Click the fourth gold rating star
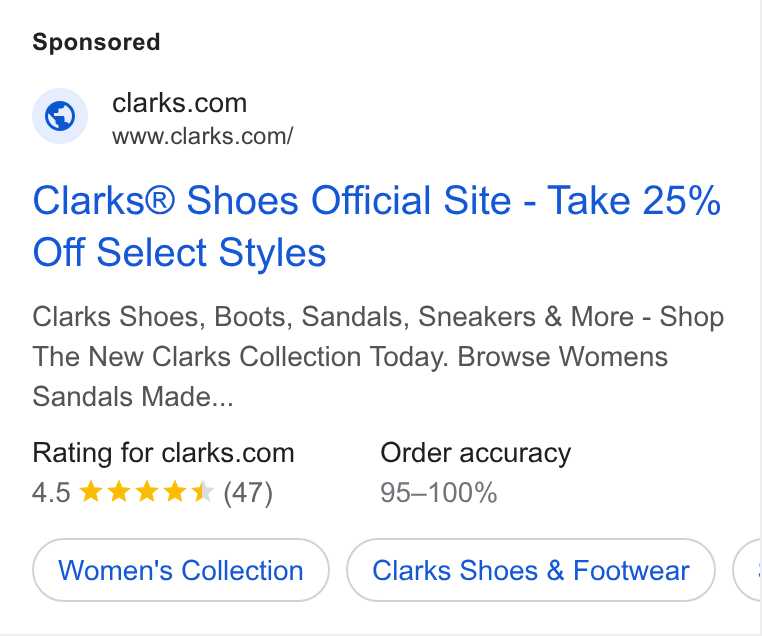This screenshot has width=762, height=636. click(x=175, y=491)
